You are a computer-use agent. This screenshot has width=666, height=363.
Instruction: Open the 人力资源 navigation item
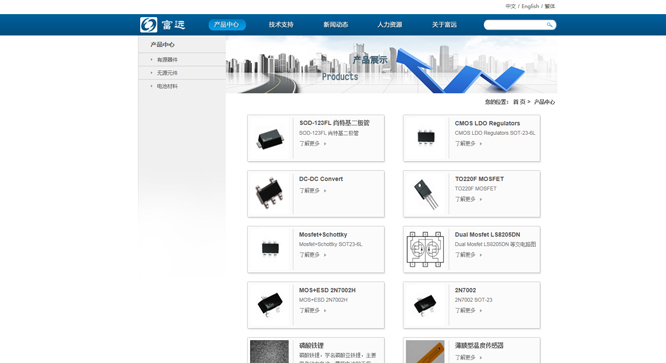[389, 25]
